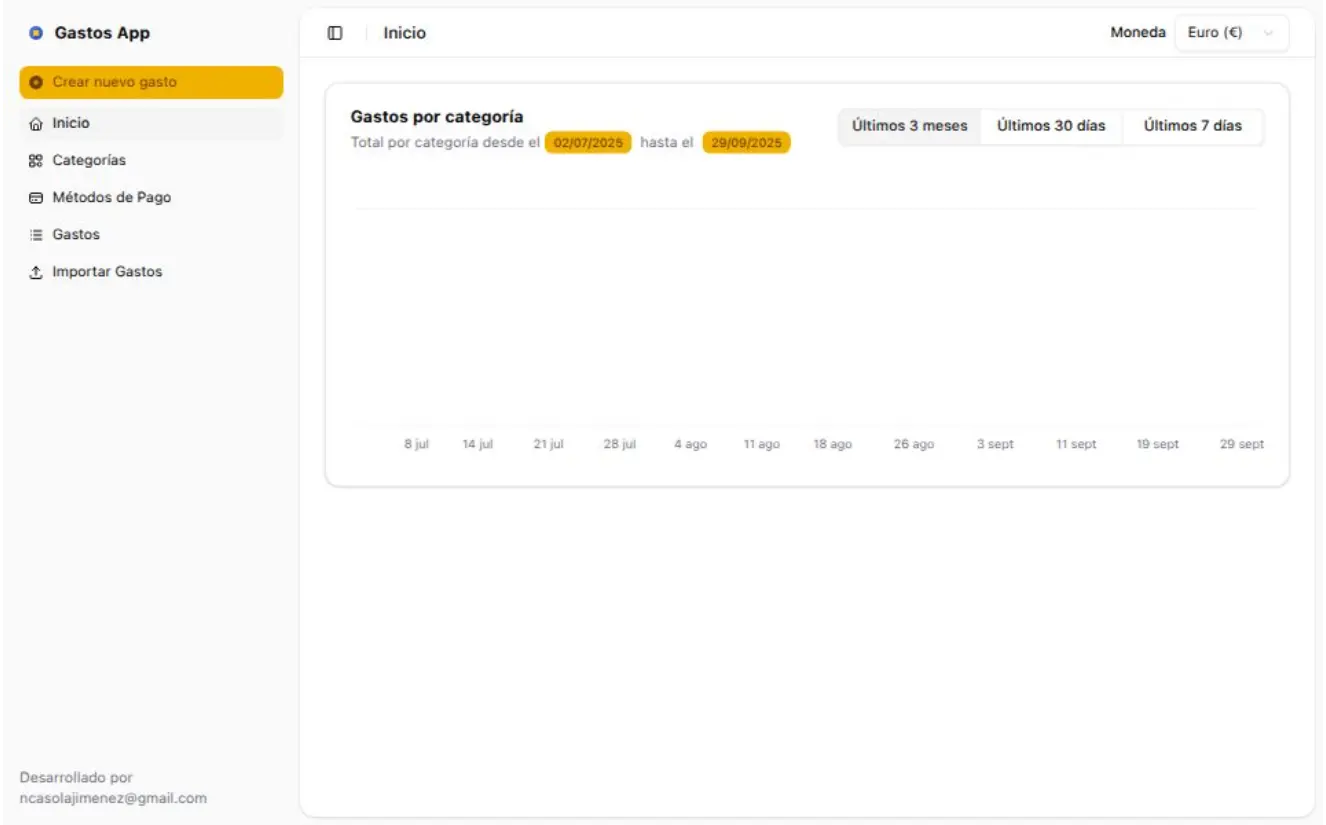Click the home icon beside Inicio

click(36, 124)
